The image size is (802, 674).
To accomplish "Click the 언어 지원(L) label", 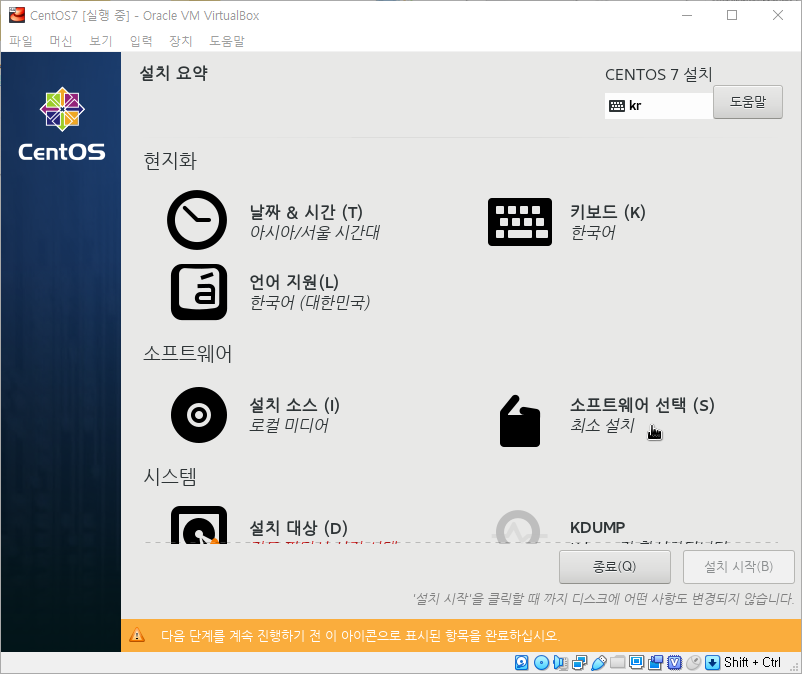I will (294, 282).
